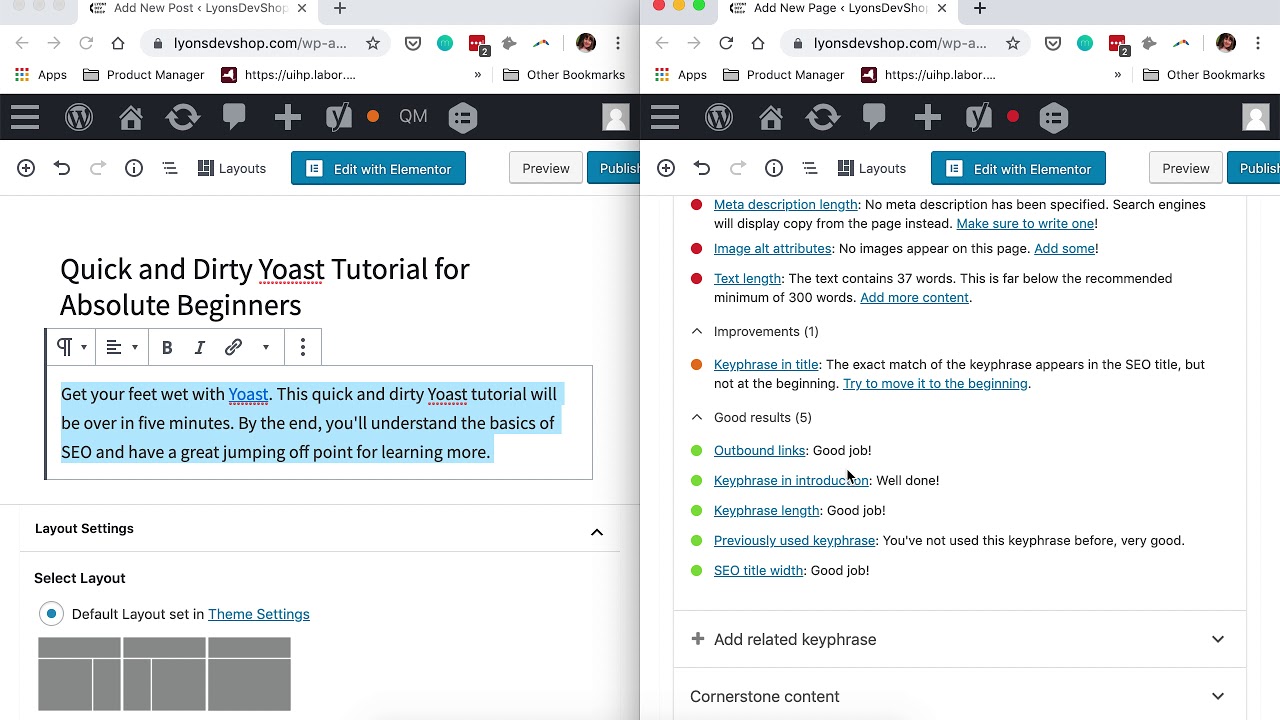Toggle bold formatting in block toolbar
Viewport: 1280px width, 720px height.
(x=167, y=347)
